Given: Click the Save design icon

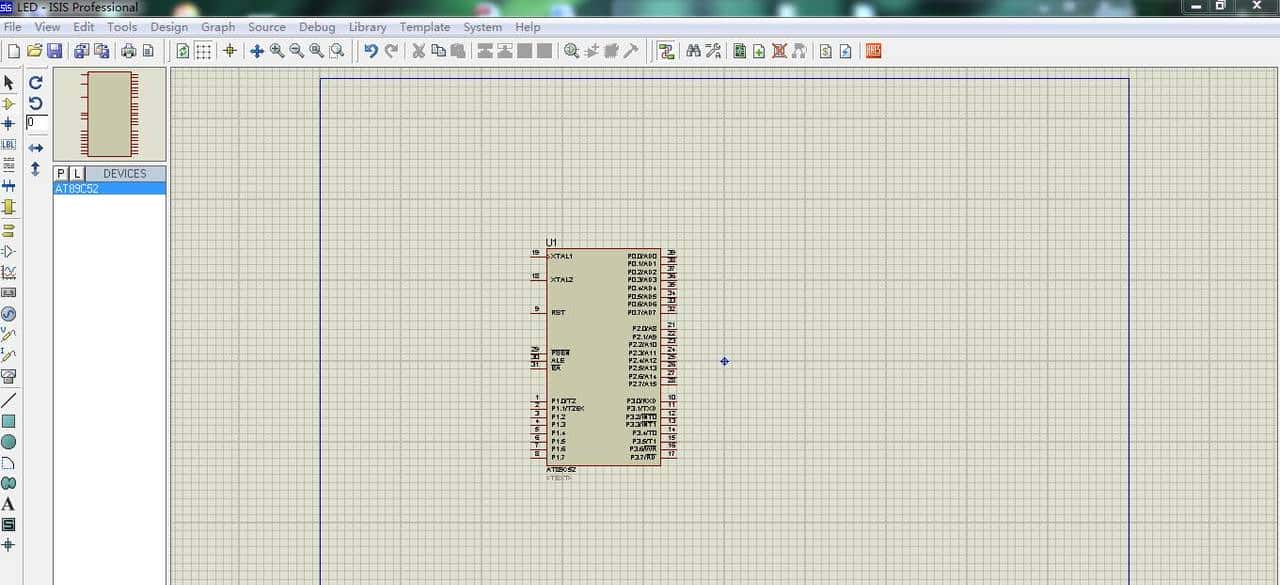Looking at the screenshot, I should tap(54, 51).
